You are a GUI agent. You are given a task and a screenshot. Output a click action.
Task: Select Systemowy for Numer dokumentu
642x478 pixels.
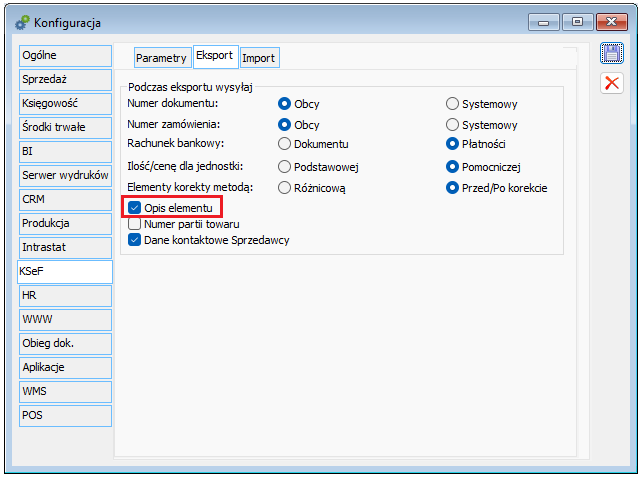(x=453, y=103)
